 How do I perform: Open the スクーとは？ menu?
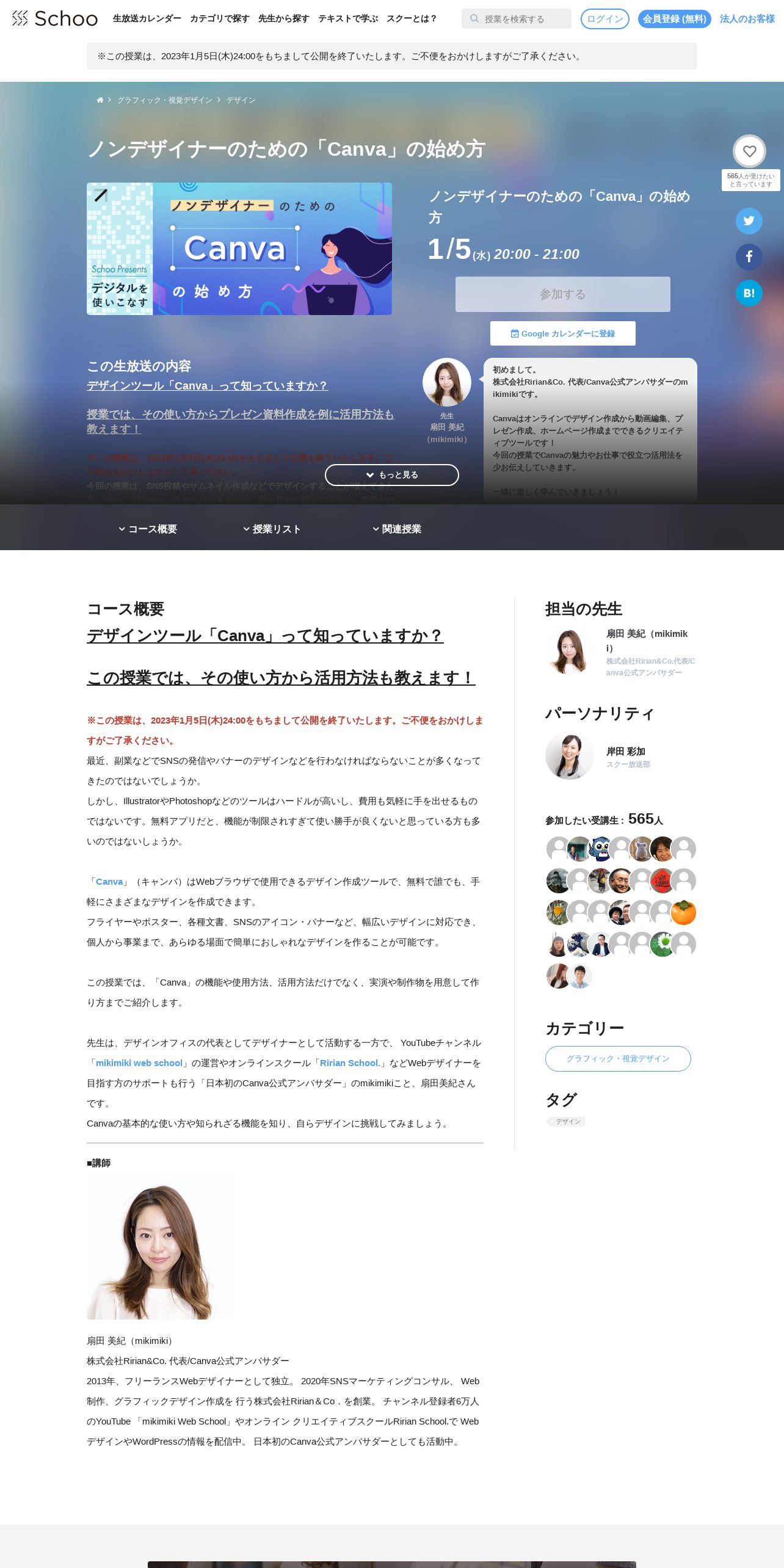(412, 19)
